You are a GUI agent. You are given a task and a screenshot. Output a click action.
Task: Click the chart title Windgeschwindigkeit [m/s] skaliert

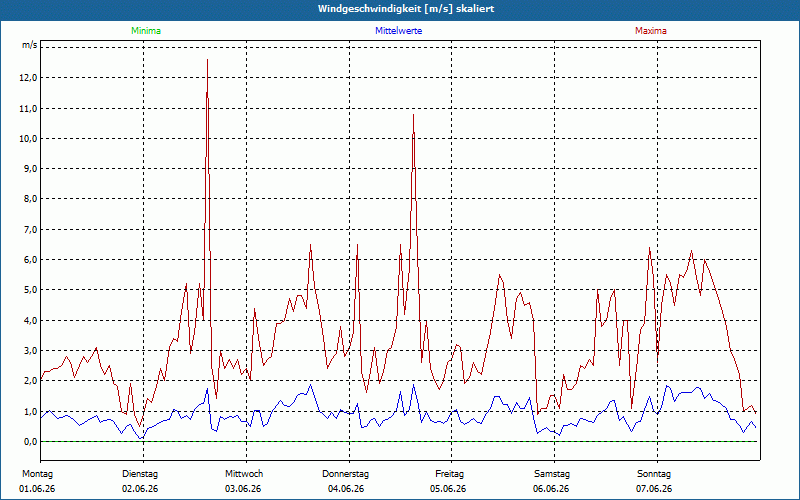(x=406, y=9)
